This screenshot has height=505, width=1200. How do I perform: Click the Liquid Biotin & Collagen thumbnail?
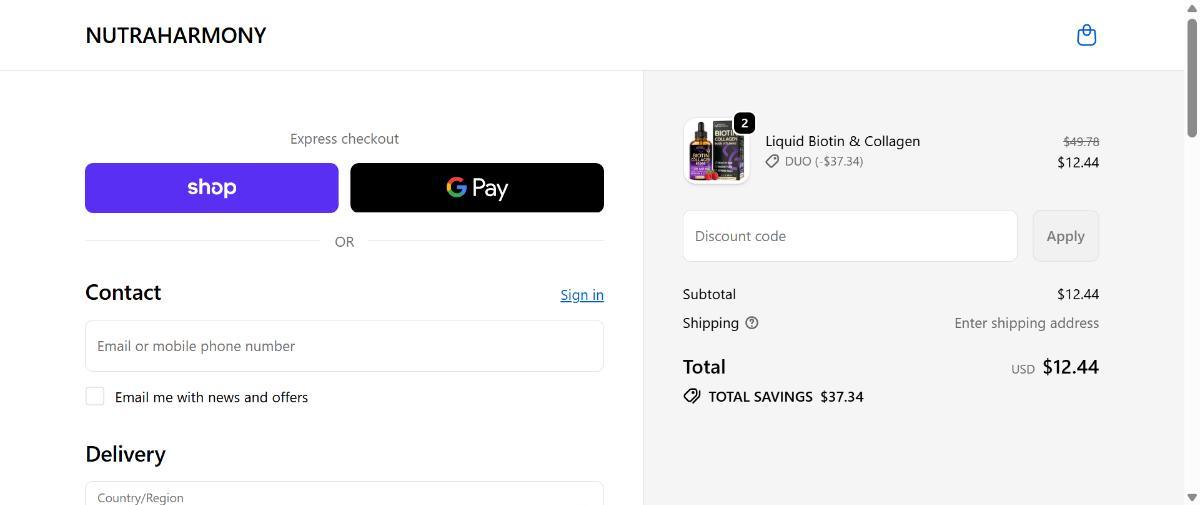click(x=715, y=153)
